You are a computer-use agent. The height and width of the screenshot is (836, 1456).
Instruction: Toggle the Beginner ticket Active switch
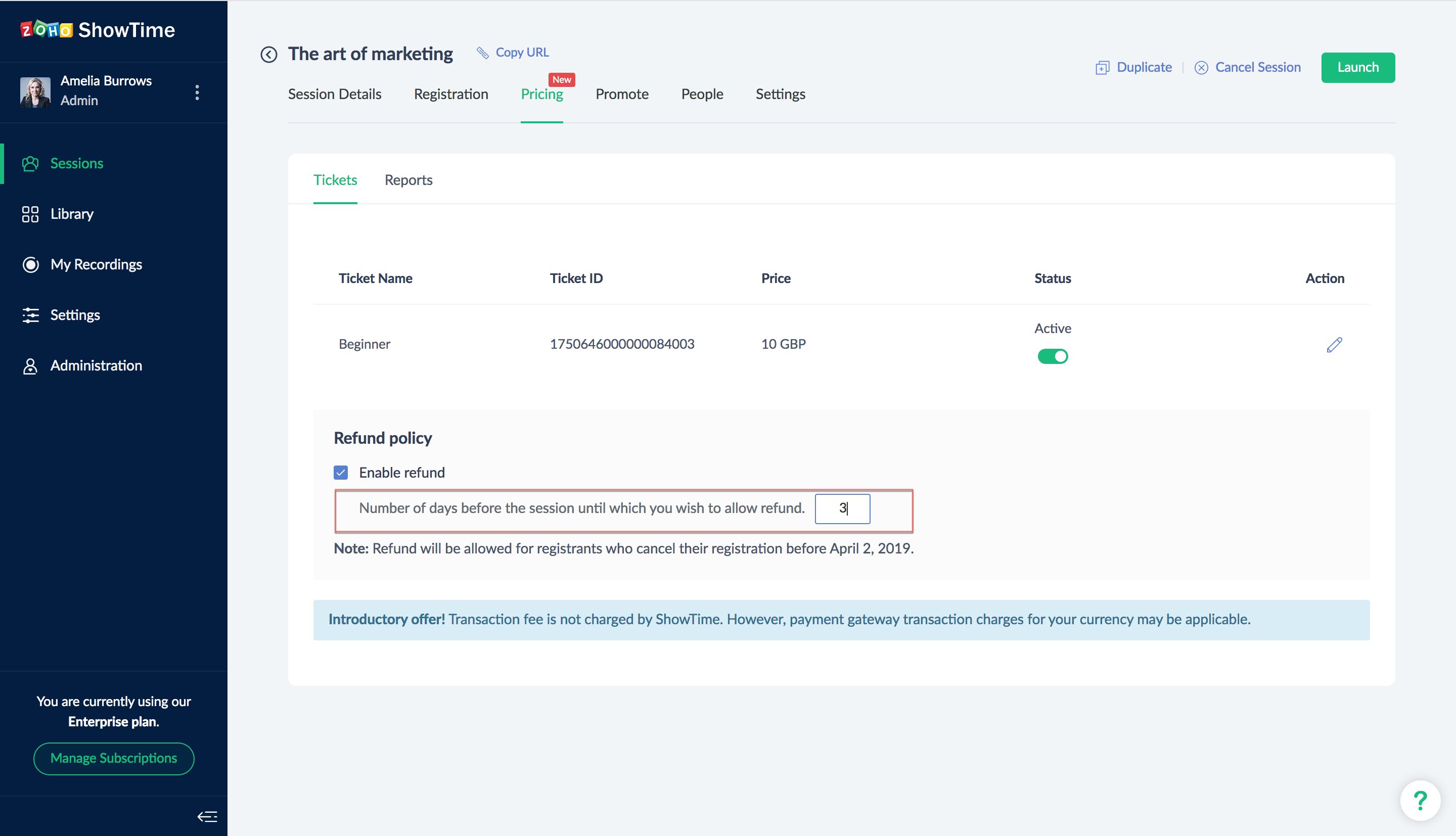pos(1052,356)
